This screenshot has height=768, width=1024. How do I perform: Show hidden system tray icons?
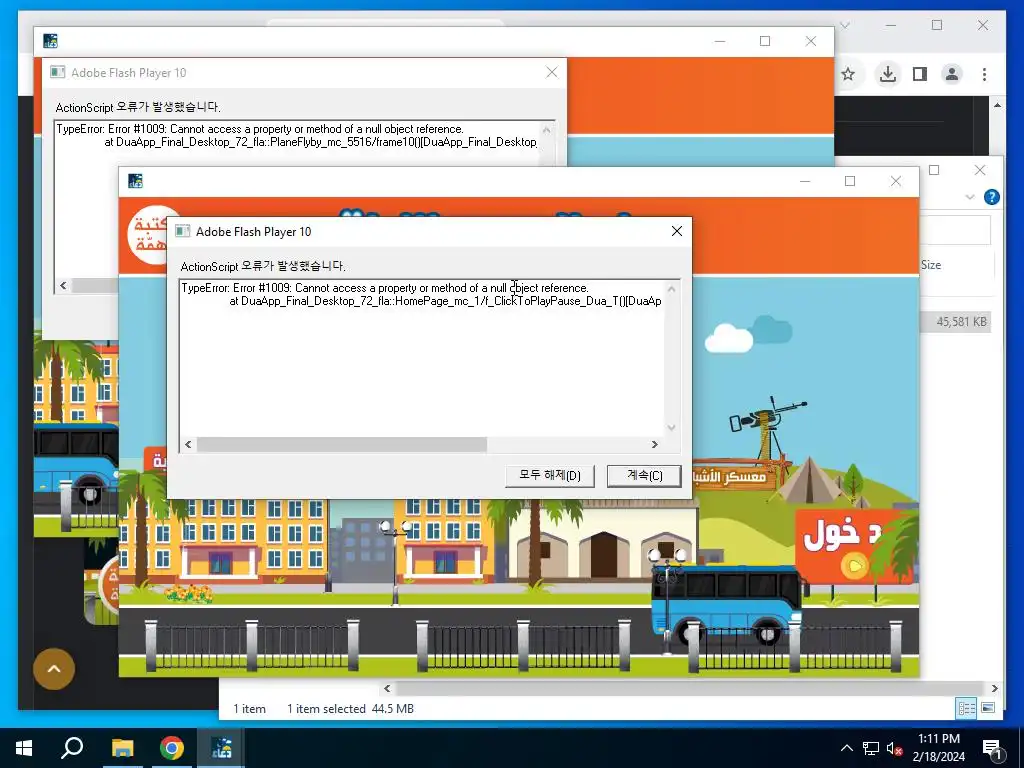[x=846, y=748]
